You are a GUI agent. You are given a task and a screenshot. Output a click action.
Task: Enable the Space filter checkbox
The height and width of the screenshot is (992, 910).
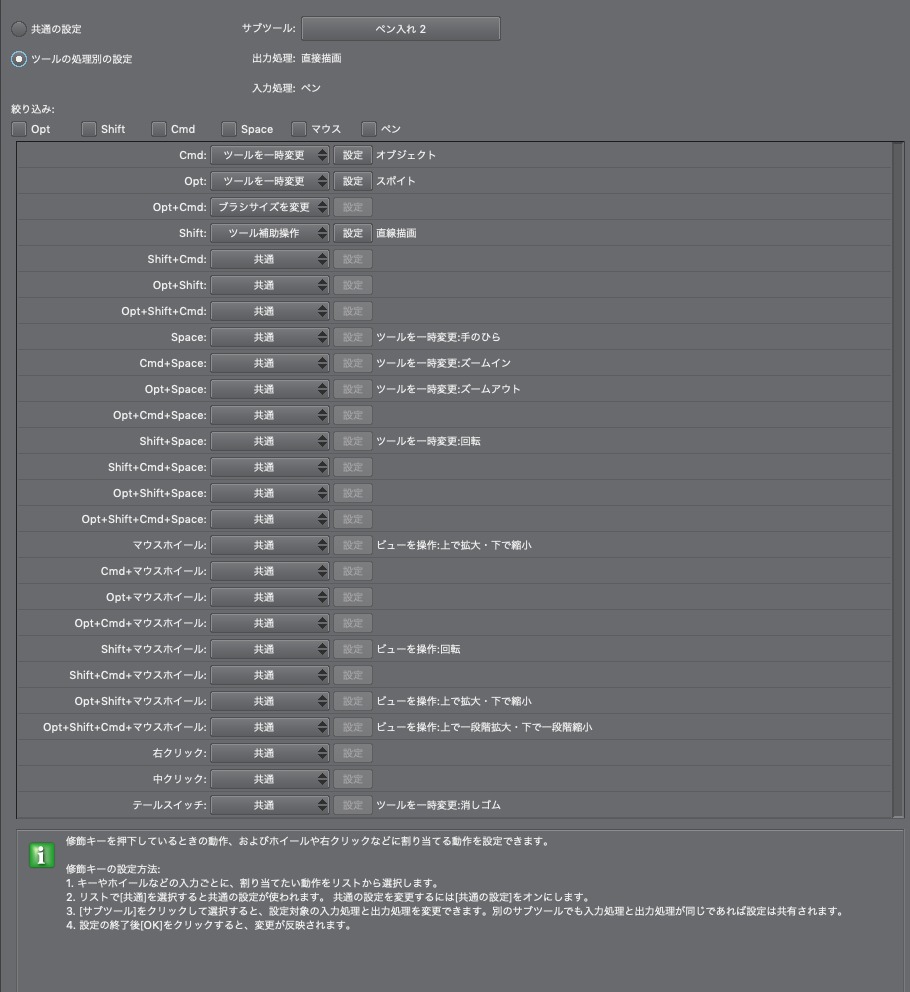pyautogui.click(x=228, y=129)
